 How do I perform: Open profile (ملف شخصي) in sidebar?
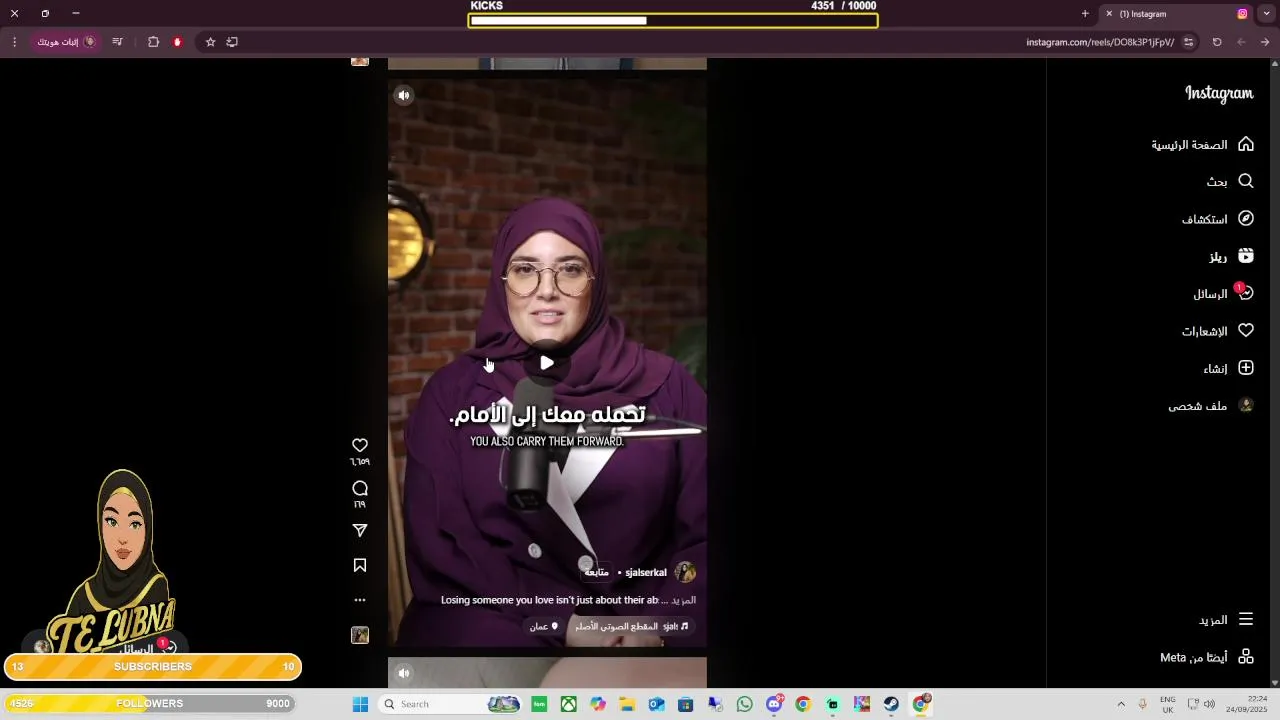[x=1211, y=405]
